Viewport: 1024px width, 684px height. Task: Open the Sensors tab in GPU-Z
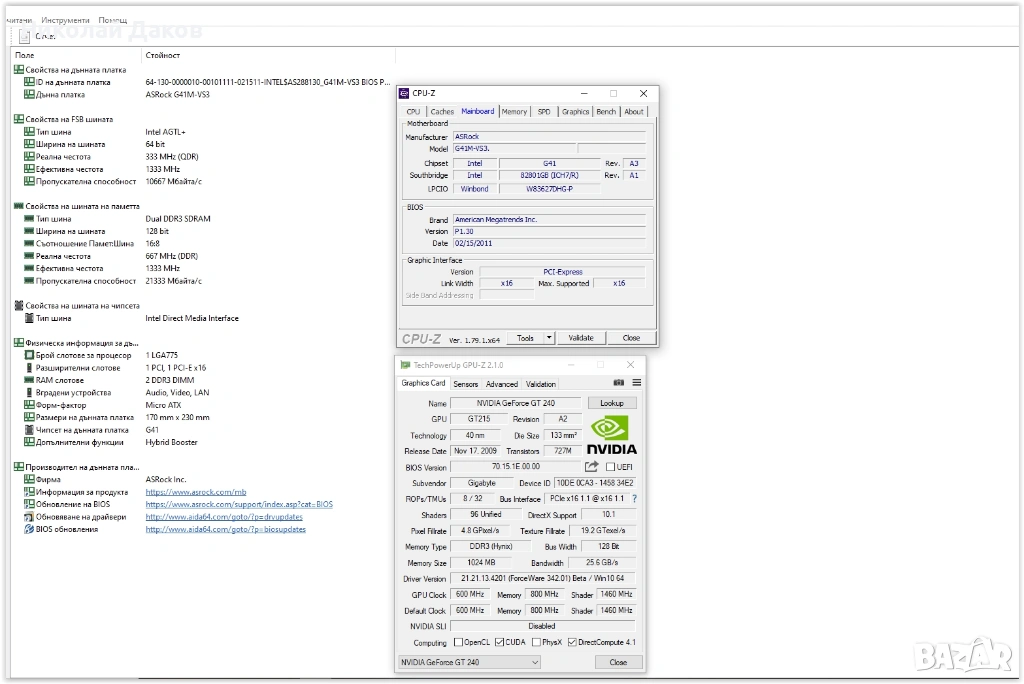(465, 384)
